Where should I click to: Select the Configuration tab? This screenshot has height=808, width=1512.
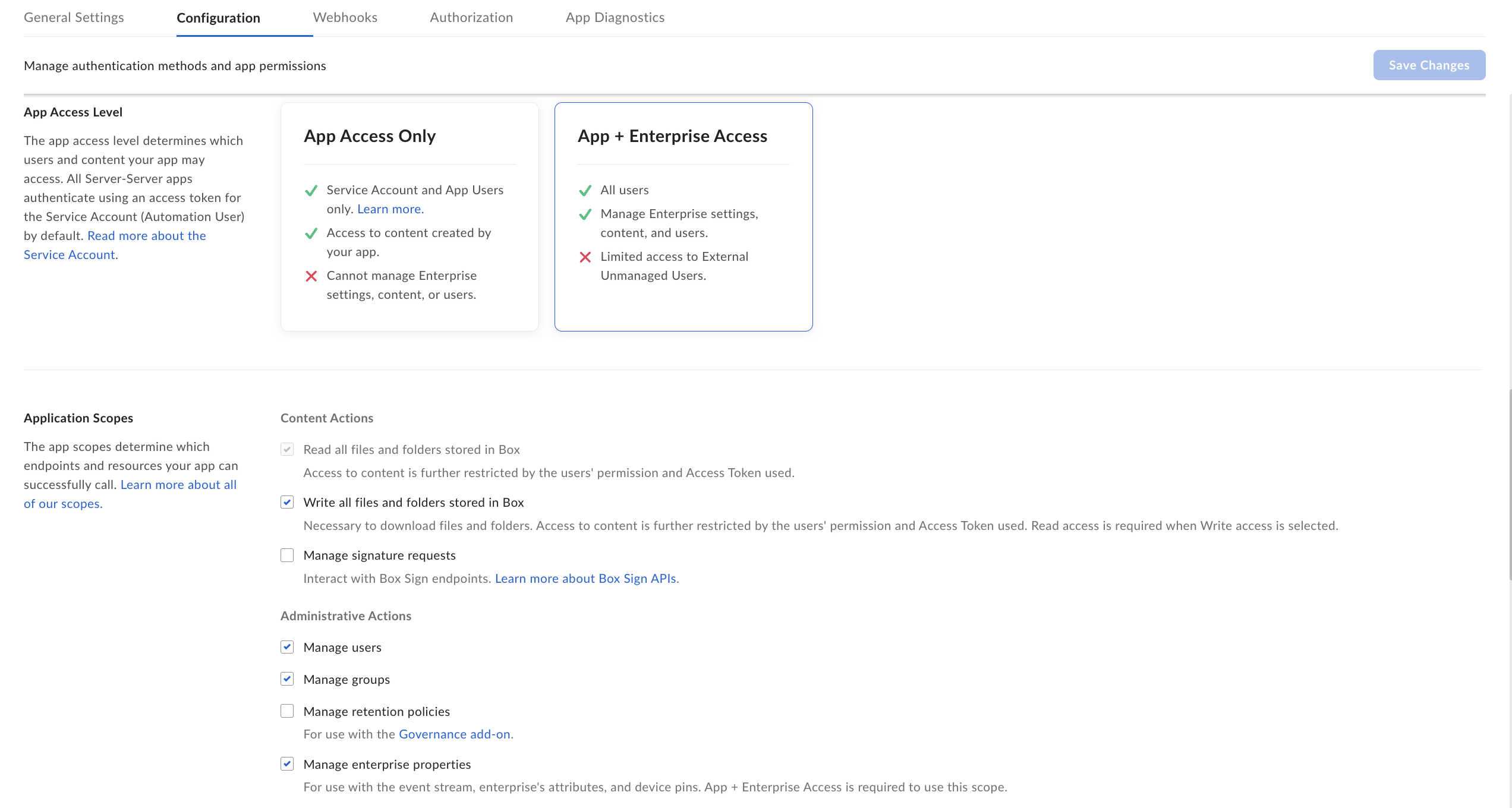[x=218, y=18]
